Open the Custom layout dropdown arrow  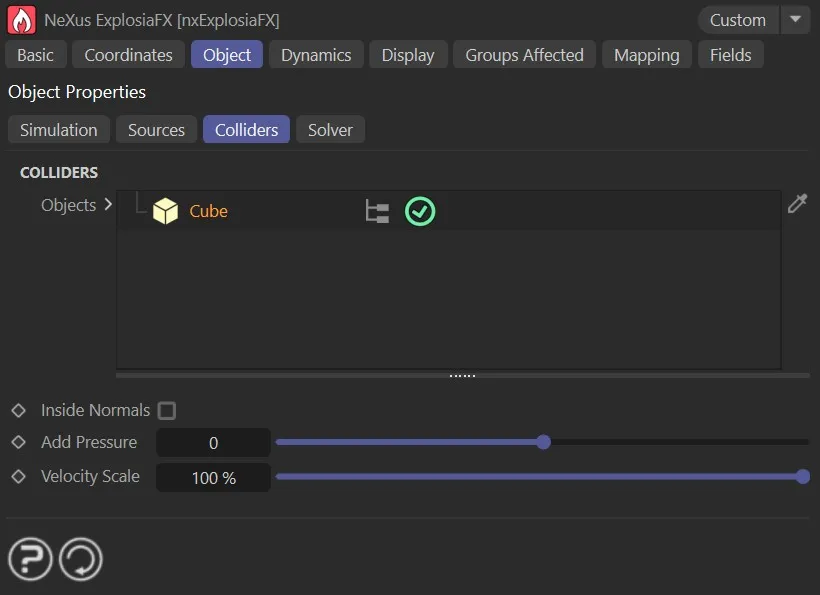[795, 20]
